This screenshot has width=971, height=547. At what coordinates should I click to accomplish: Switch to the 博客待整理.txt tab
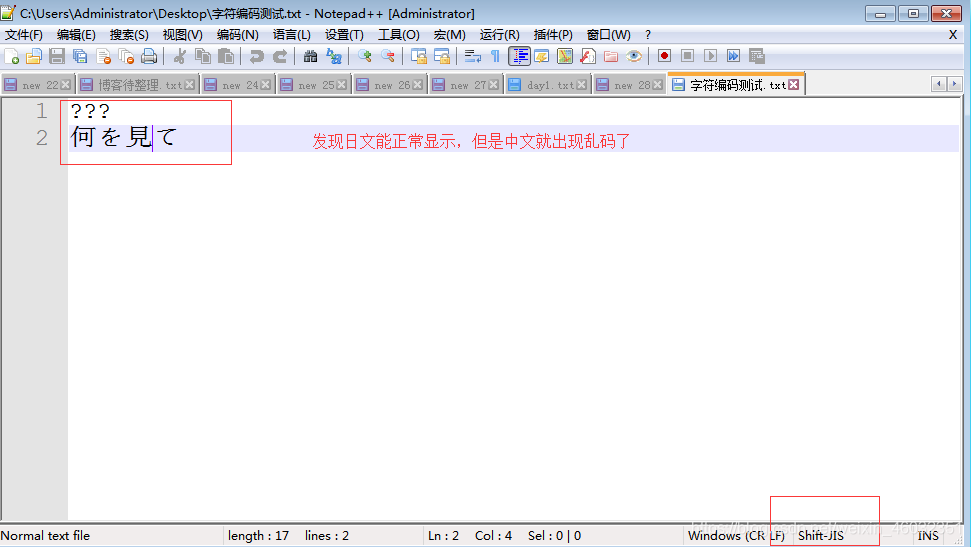[x=137, y=85]
